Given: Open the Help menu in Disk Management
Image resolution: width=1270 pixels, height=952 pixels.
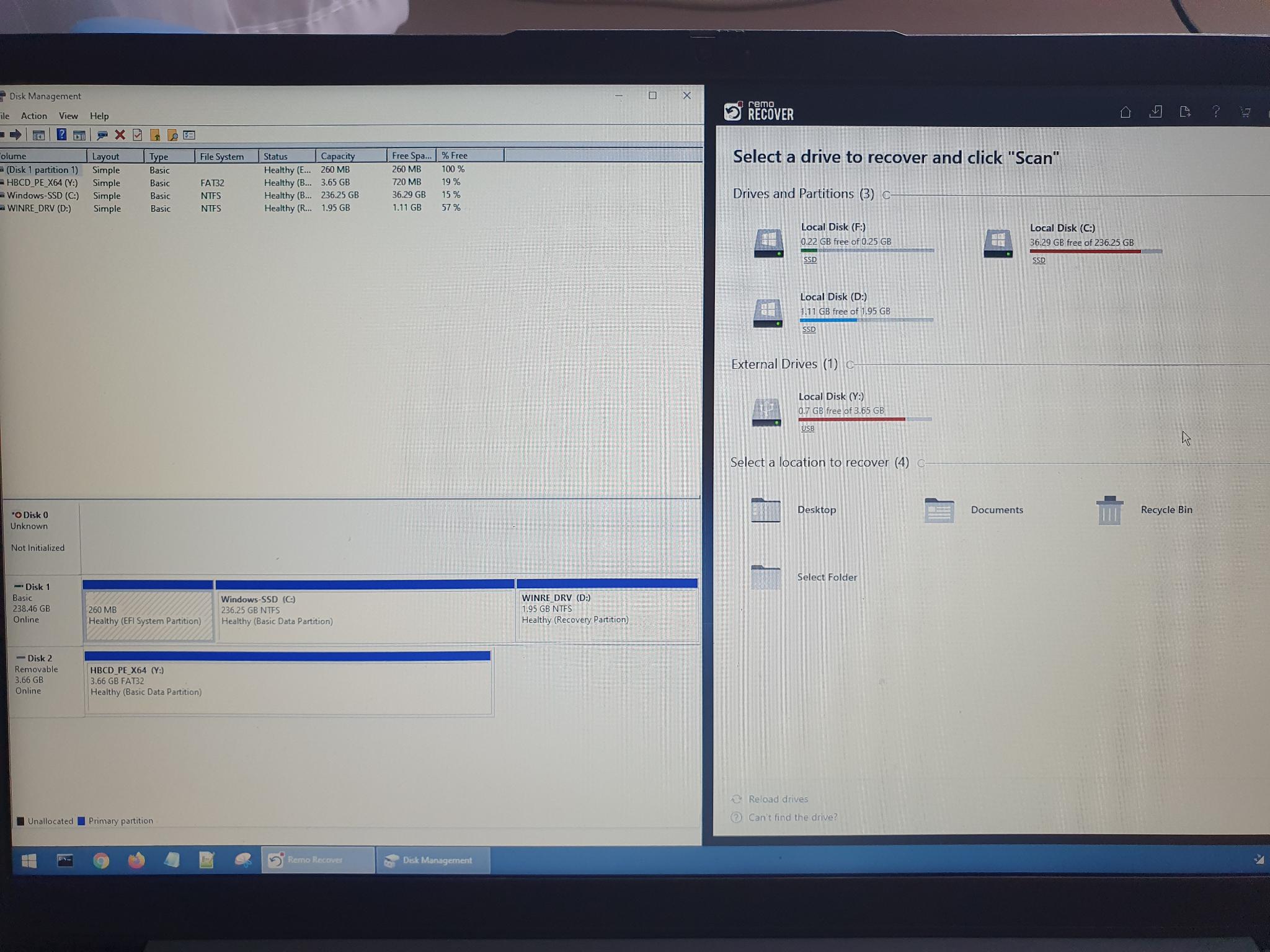Looking at the screenshot, I should 99,116.
